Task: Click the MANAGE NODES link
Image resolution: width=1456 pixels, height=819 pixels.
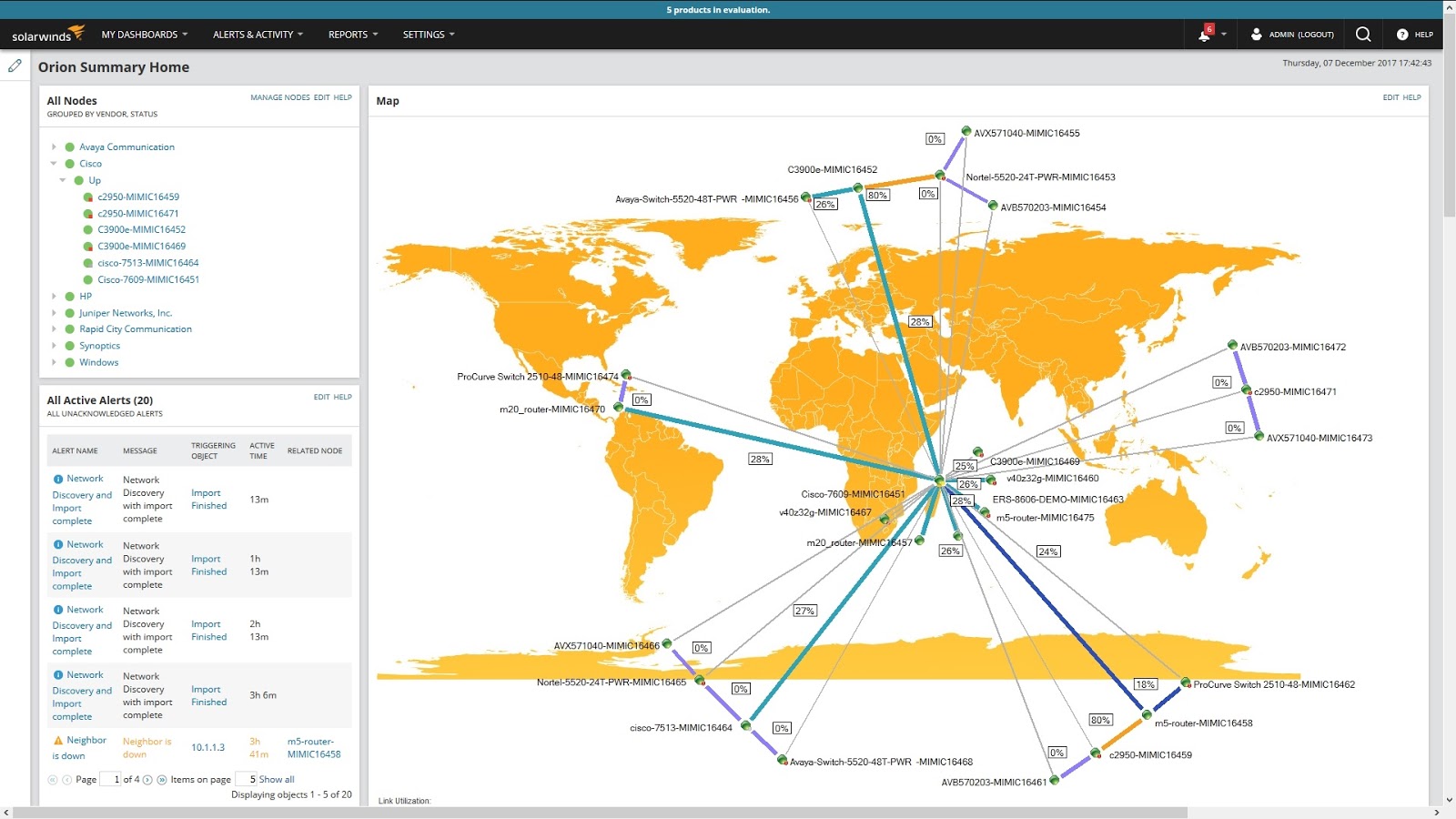Action: [x=279, y=97]
